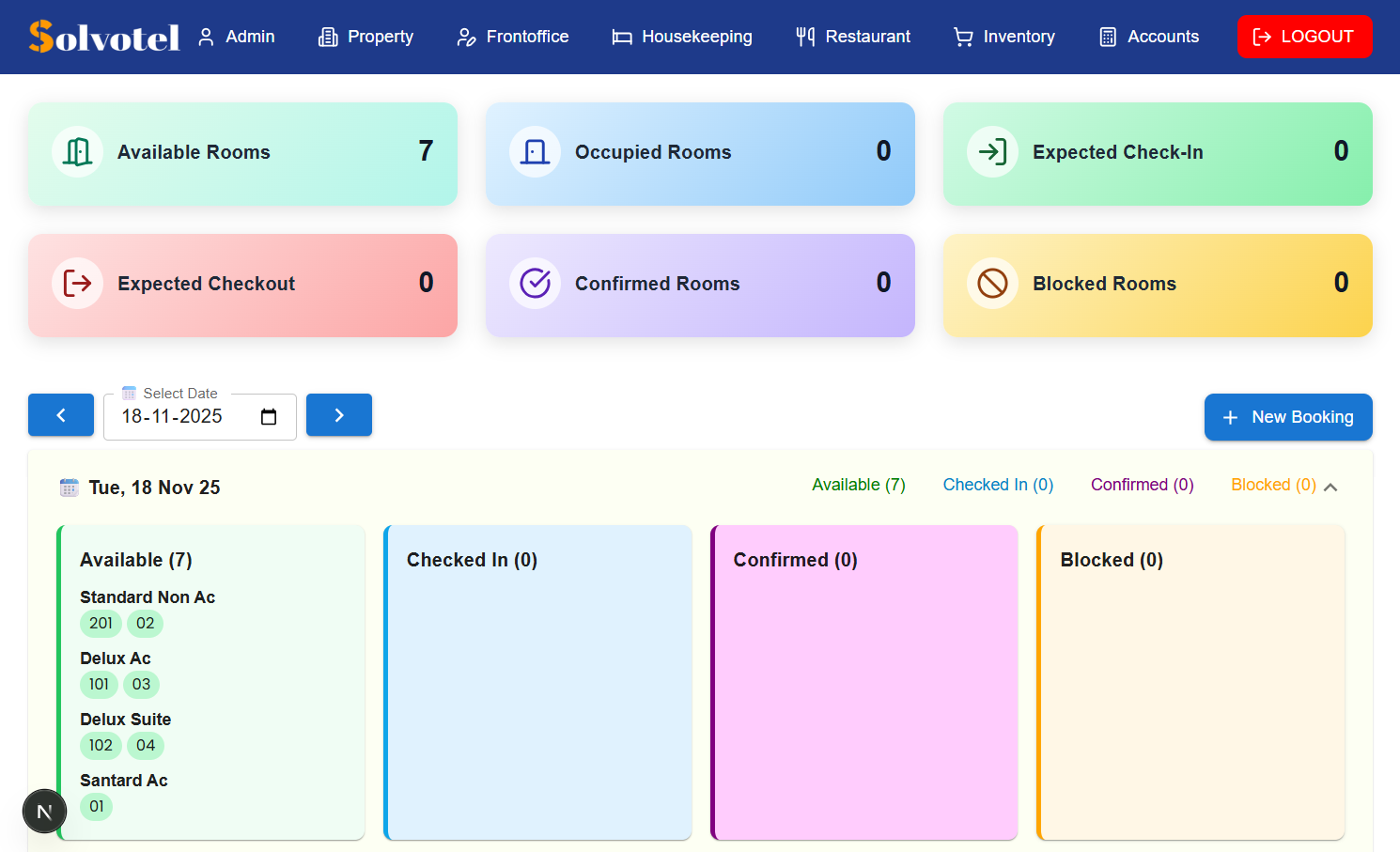Switch to the Confirmed (0) view

coord(1142,485)
